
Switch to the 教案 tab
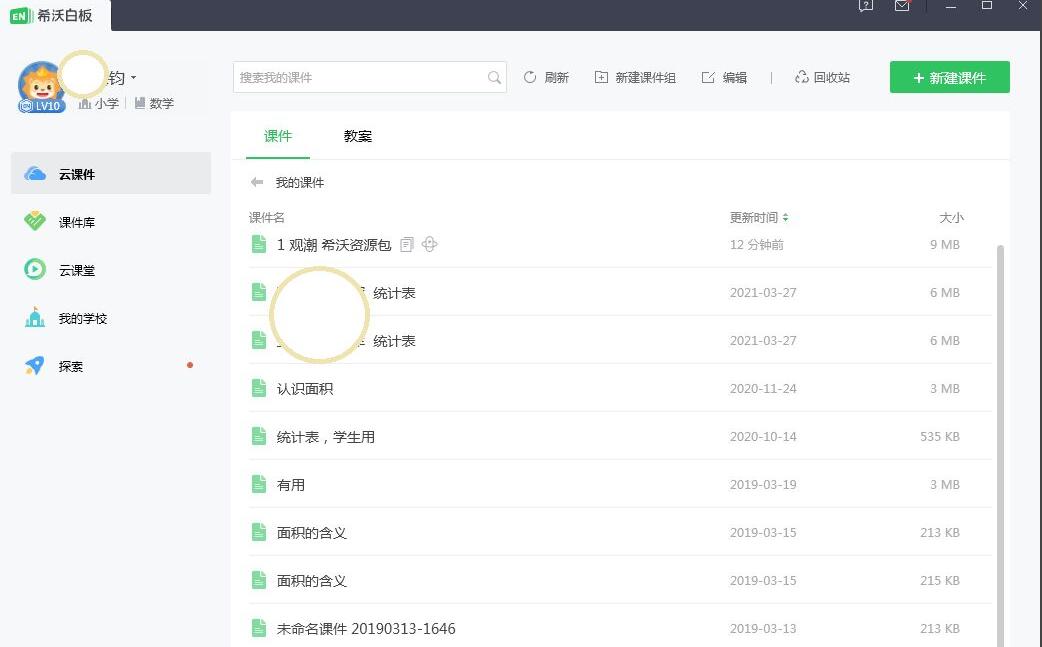click(x=357, y=136)
